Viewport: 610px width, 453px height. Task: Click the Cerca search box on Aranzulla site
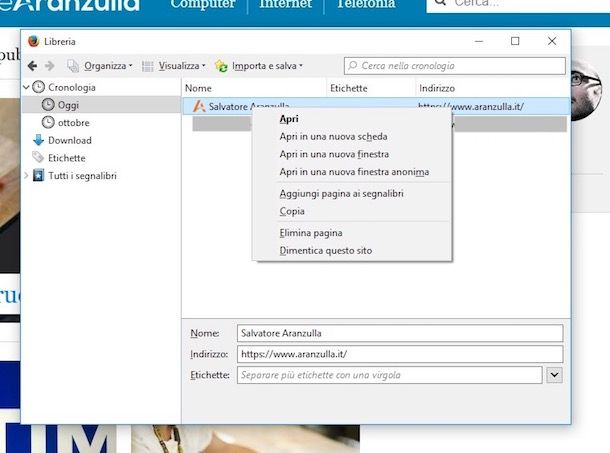coord(518,5)
